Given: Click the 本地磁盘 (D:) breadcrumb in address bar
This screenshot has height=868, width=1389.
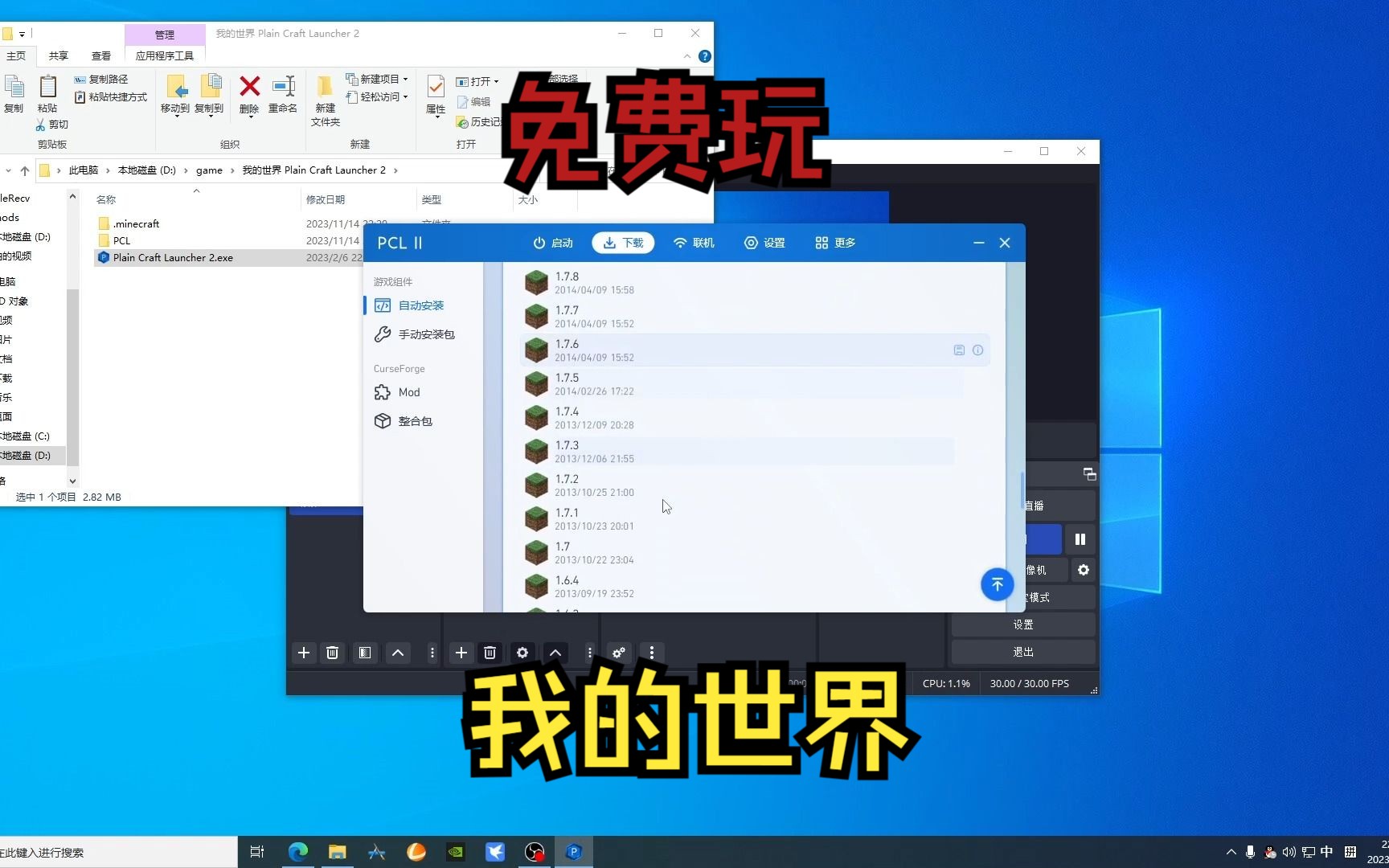Looking at the screenshot, I should click(x=146, y=170).
